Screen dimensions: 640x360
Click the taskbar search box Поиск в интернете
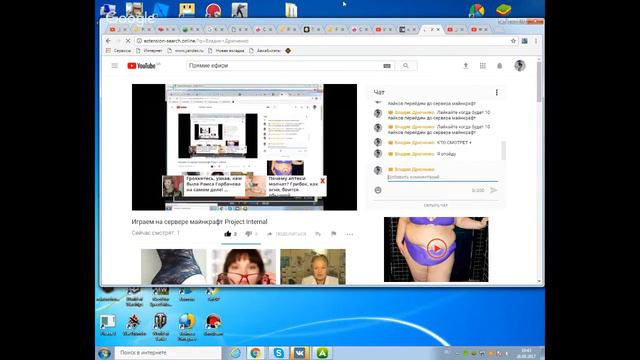pyautogui.click(x=168, y=353)
